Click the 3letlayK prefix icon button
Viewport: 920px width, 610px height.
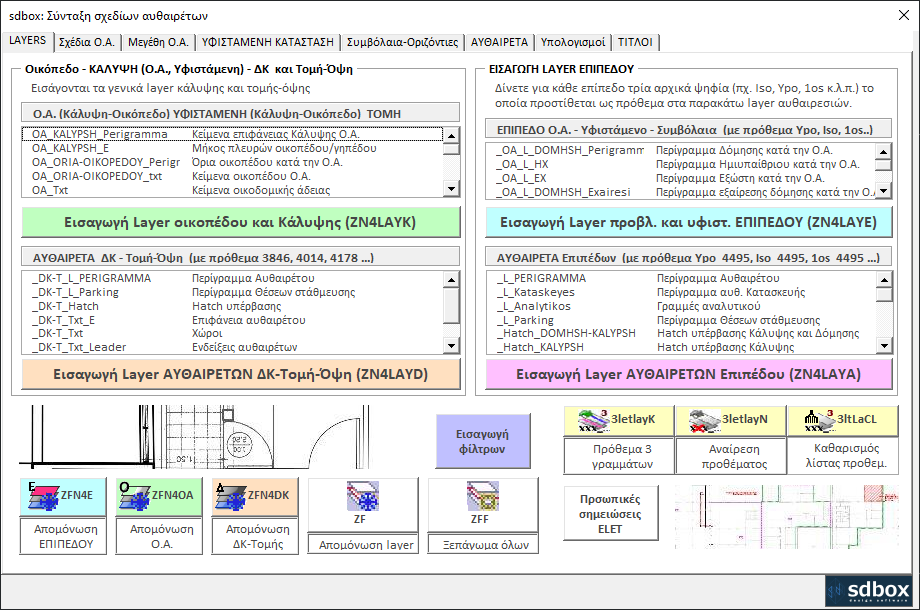618,421
